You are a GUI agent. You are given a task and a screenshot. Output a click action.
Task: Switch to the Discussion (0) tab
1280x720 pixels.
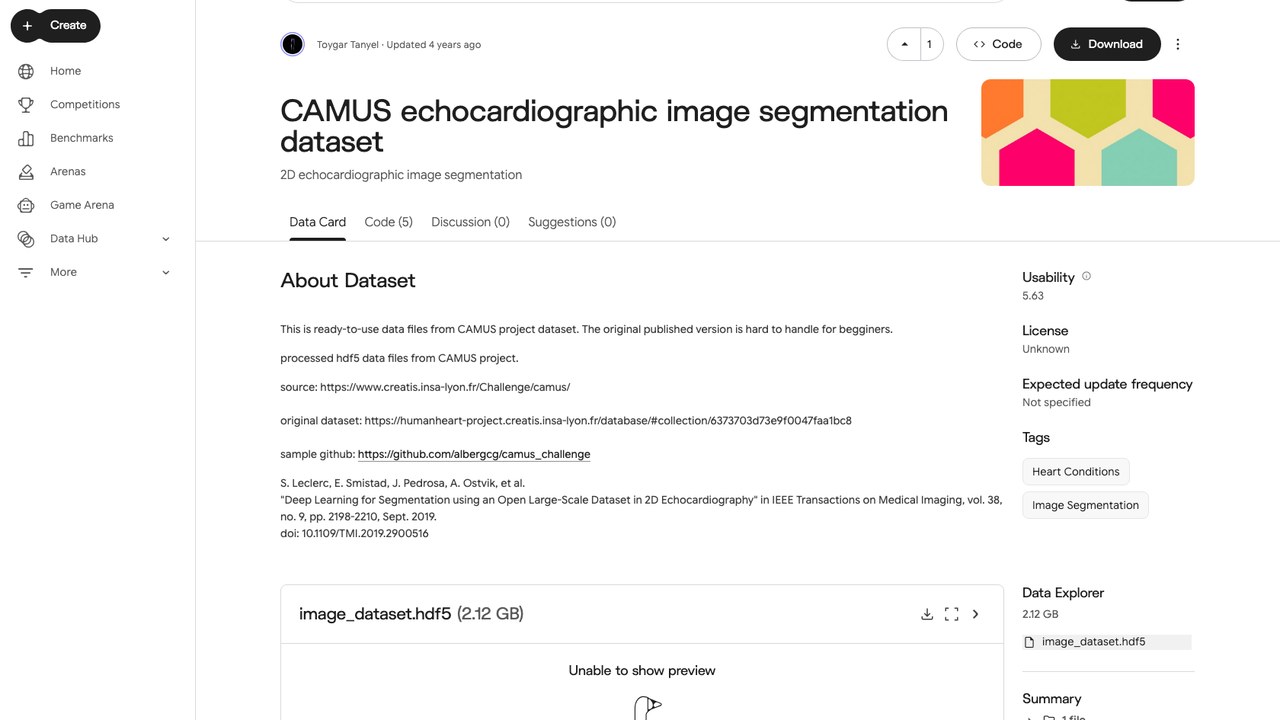(470, 222)
